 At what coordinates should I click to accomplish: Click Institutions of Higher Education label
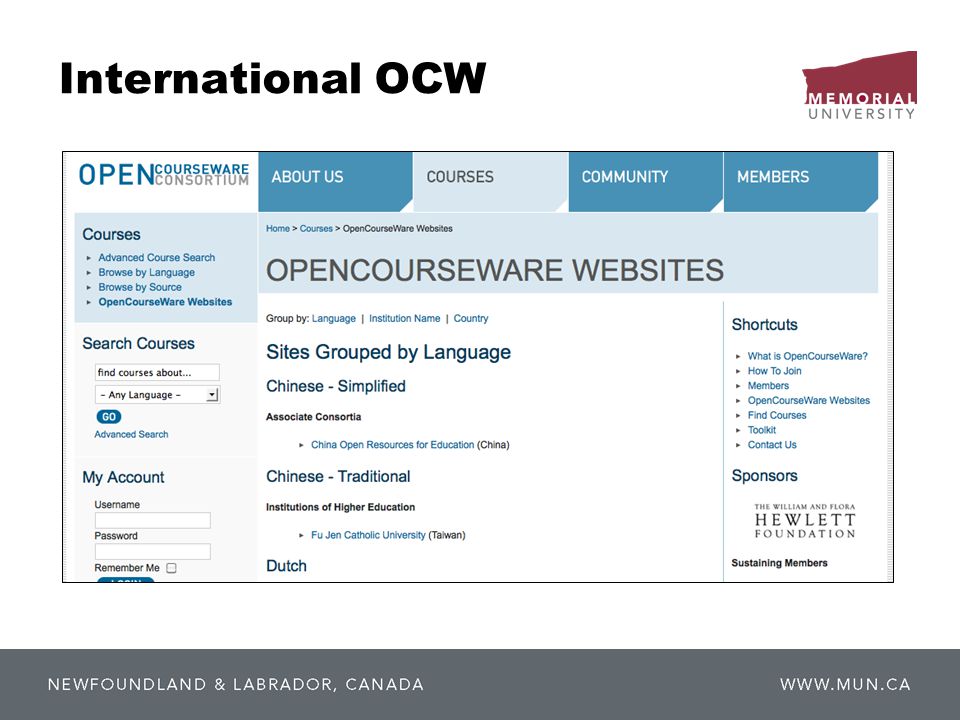click(340, 507)
